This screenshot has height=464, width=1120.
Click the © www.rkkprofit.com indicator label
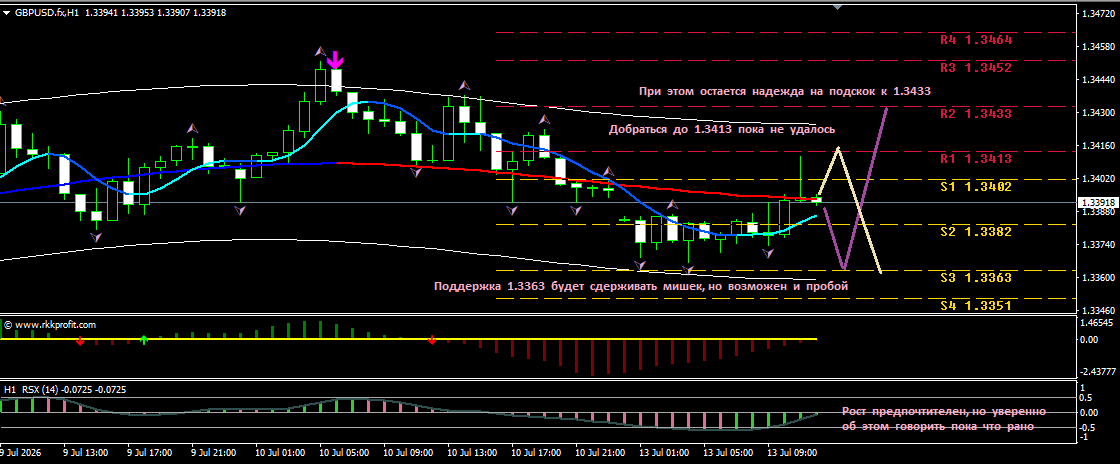[50, 325]
